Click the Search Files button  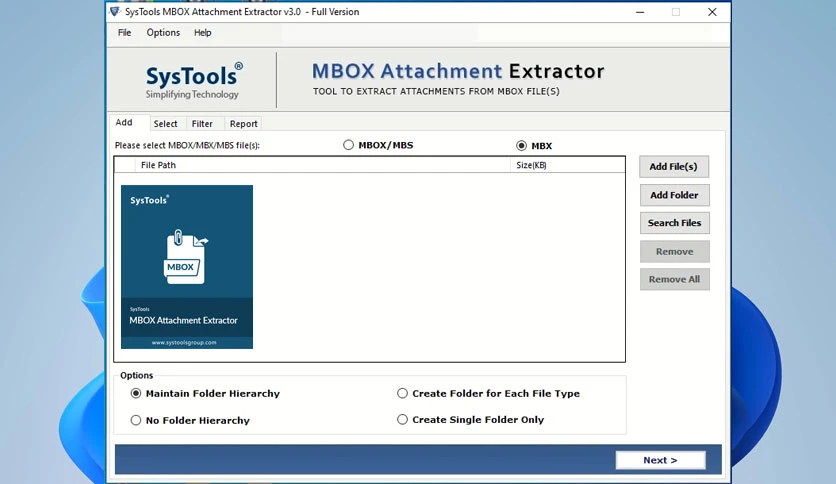pyautogui.click(x=674, y=223)
